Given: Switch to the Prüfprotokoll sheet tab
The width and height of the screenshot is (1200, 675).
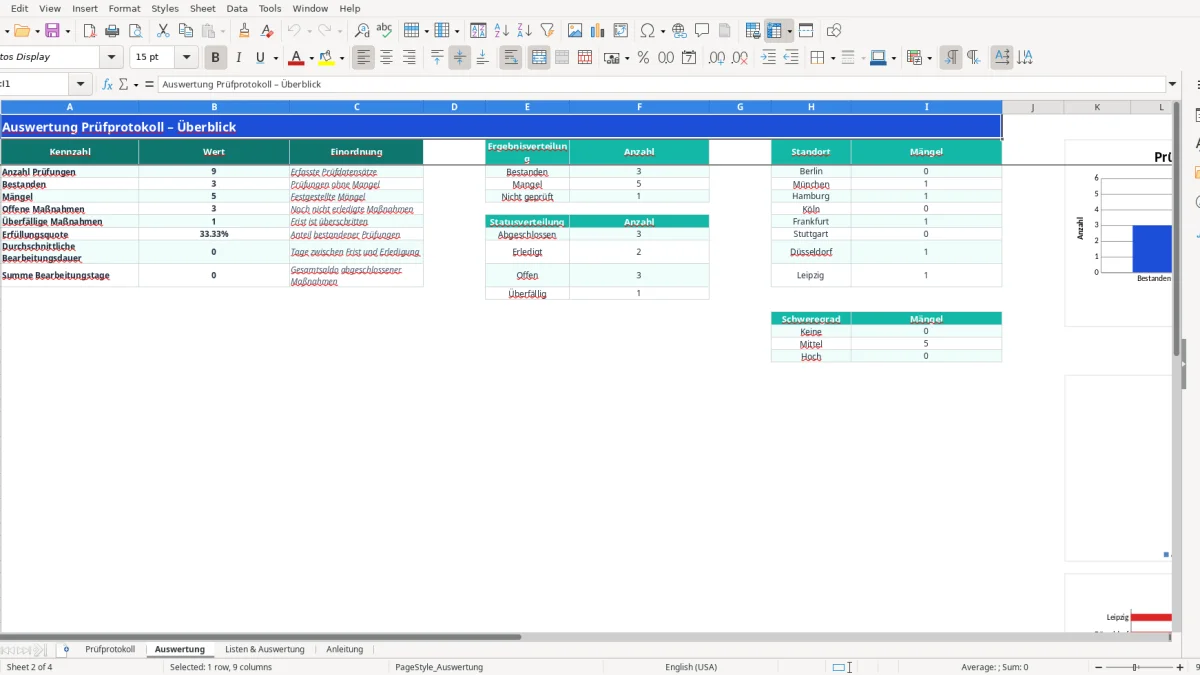Looking at the screenshot, I should [110, 649].
